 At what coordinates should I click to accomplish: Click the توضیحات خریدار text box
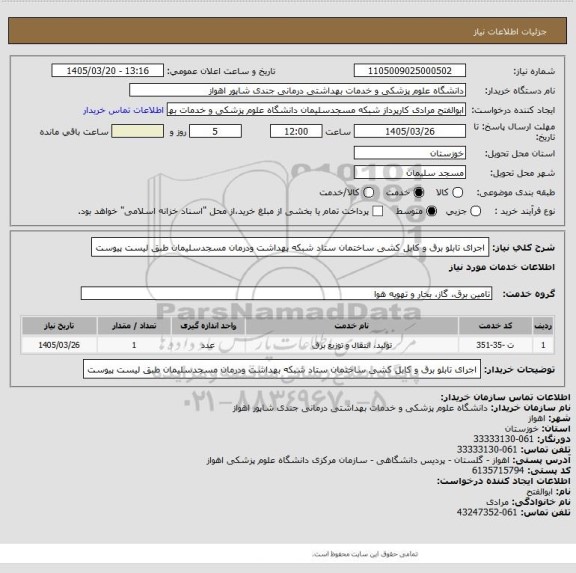[x=282, y=369]
